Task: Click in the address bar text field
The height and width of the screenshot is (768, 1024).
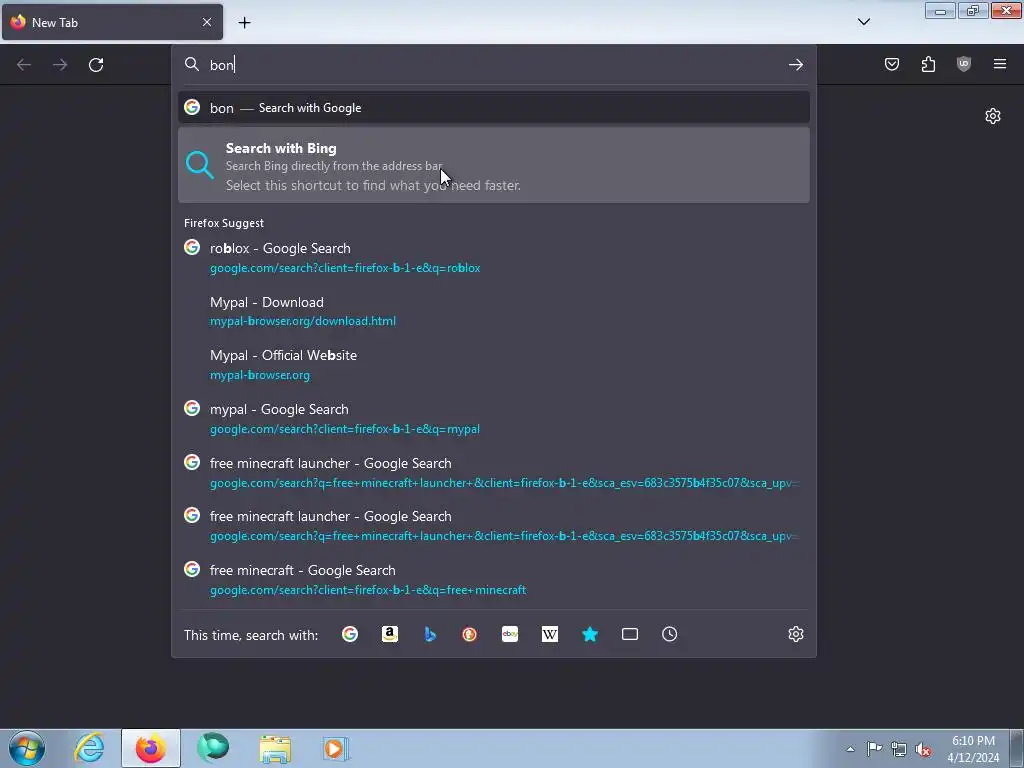Action: [x=493, y=65]
